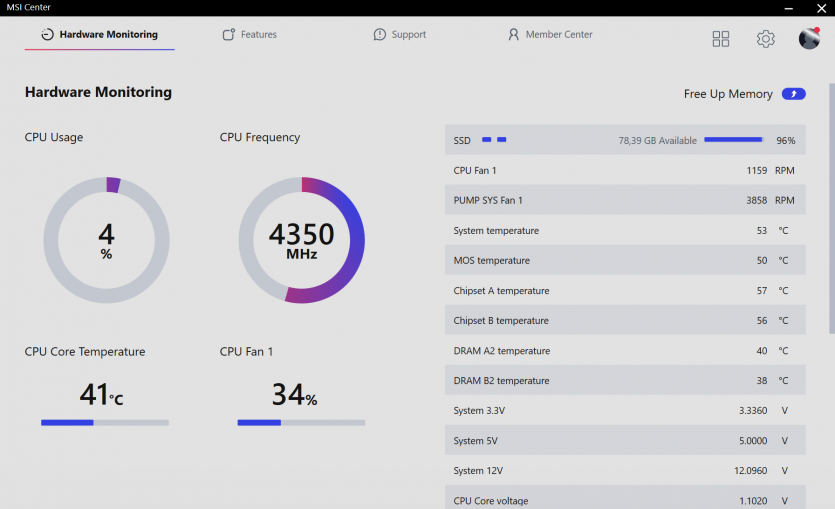Click the CPU Usage donut gauge

coord(106,240)
